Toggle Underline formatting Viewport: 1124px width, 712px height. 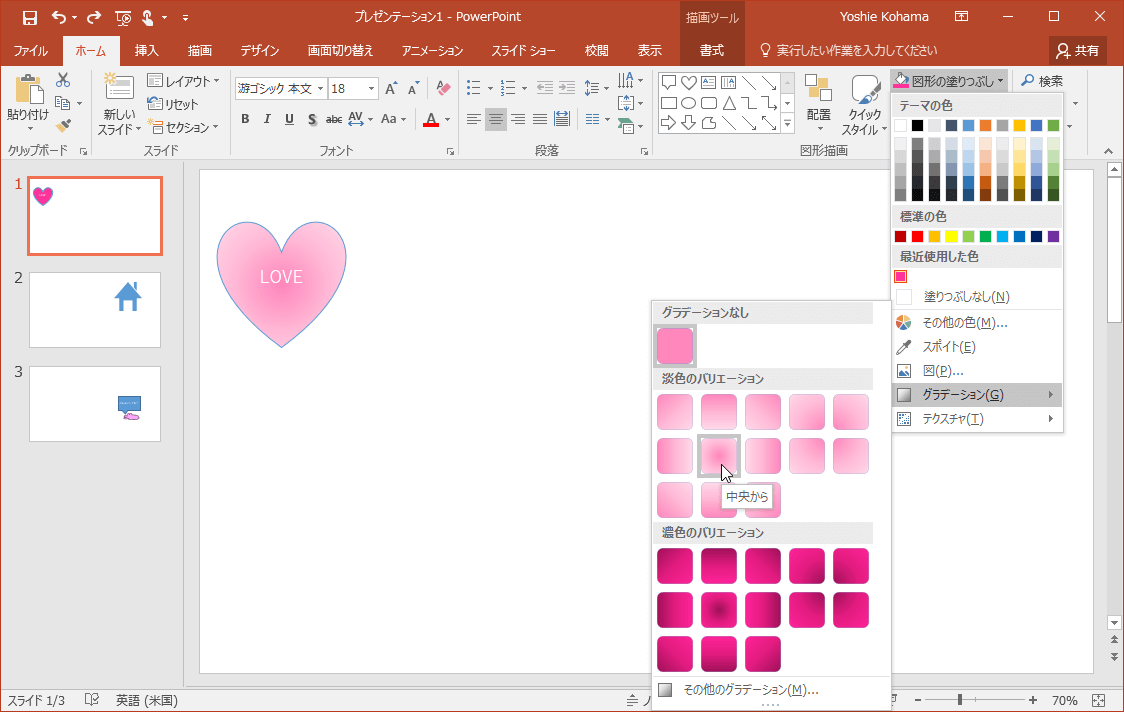[289, 119]
